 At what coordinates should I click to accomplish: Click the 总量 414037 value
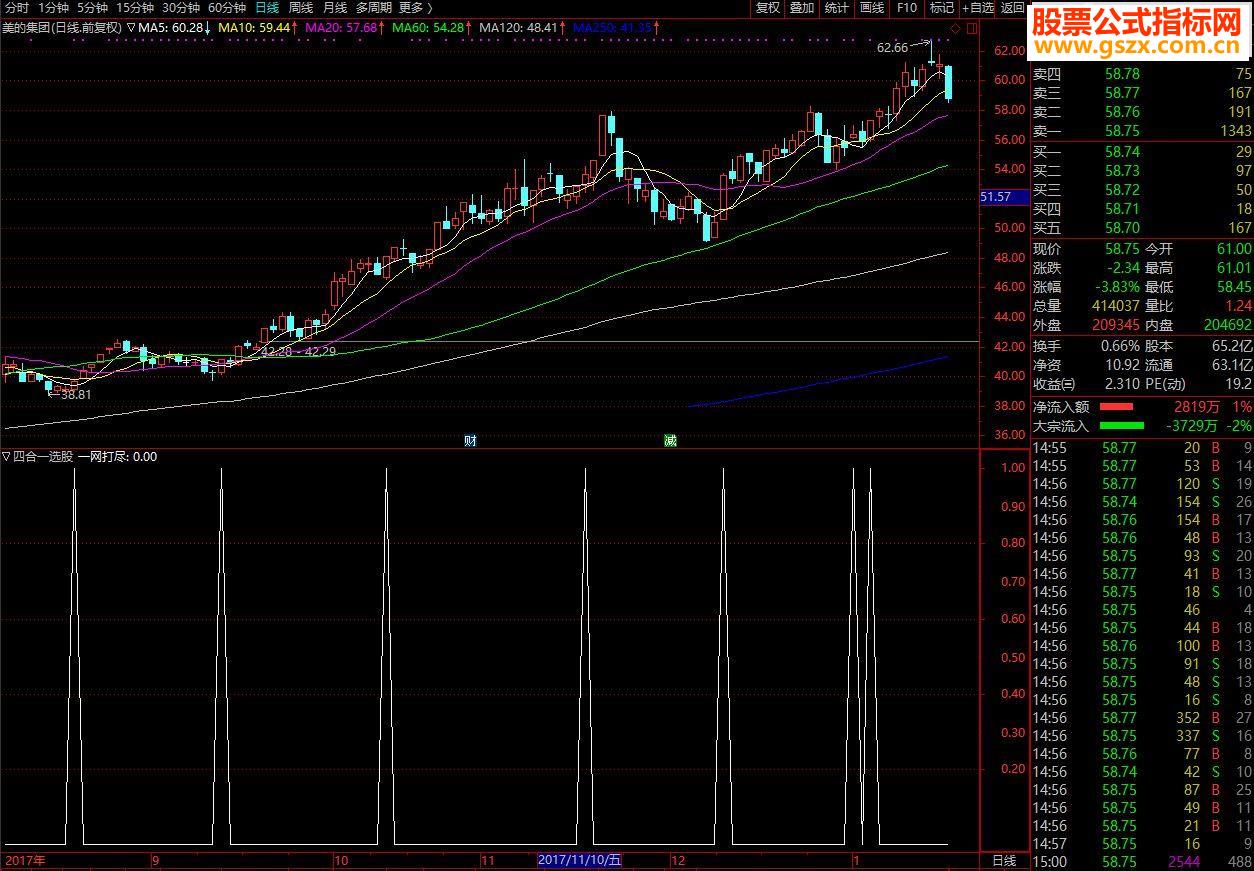(x=1115, y=306)
